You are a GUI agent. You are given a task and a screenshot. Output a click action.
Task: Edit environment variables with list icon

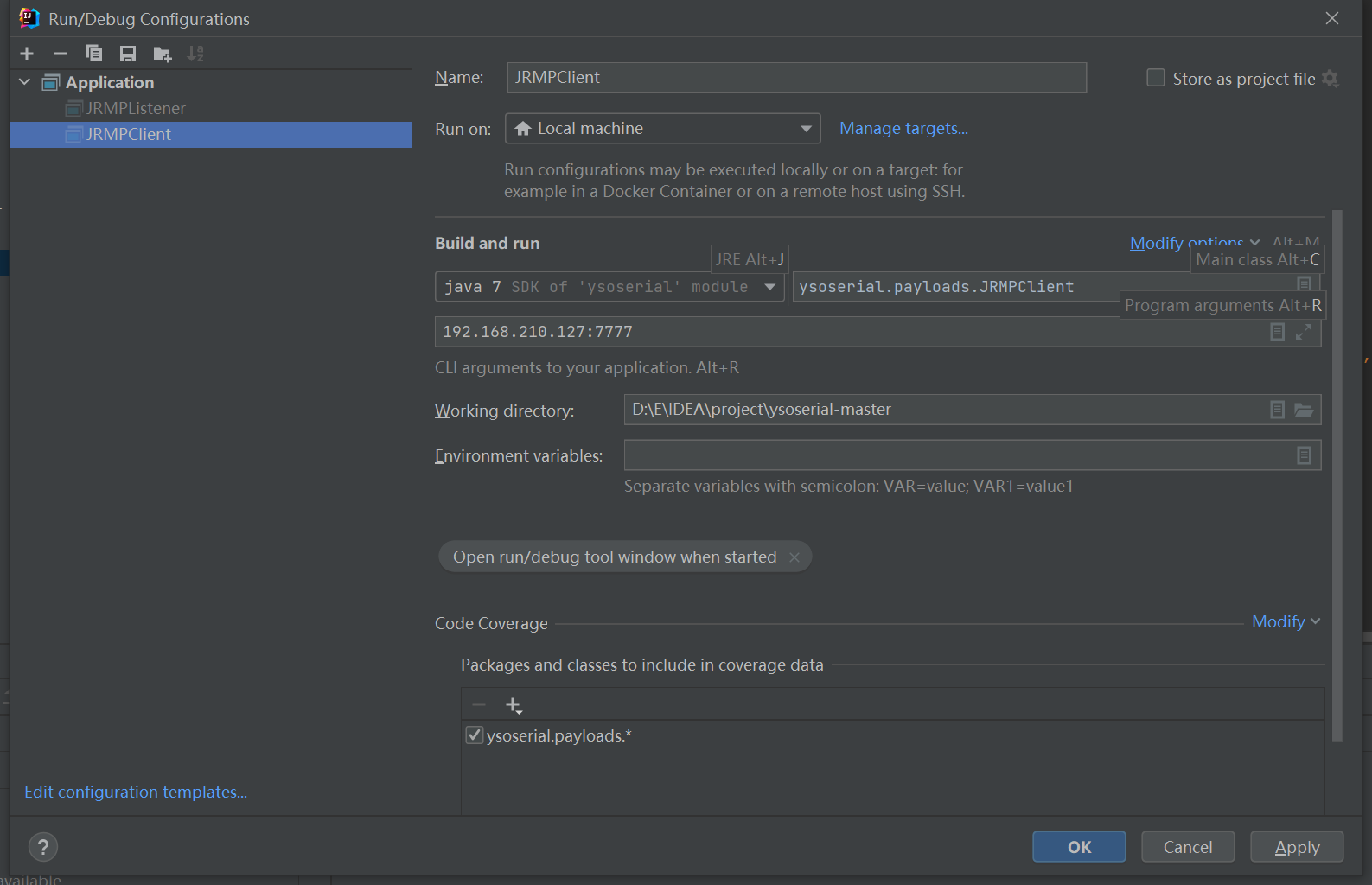1304,455
